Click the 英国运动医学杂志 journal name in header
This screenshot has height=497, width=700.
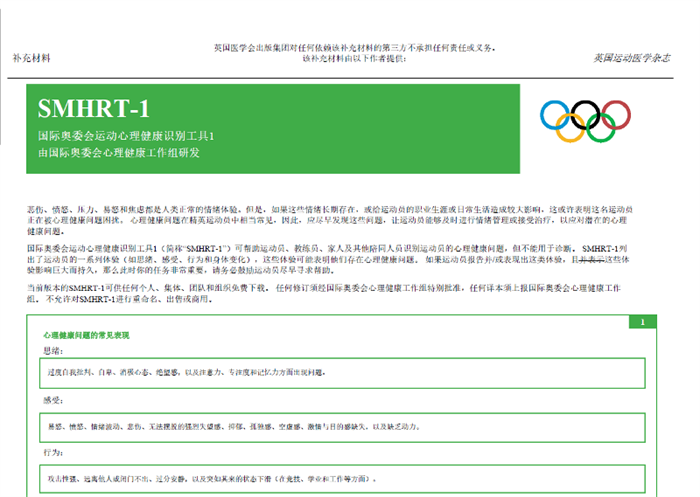632,58
